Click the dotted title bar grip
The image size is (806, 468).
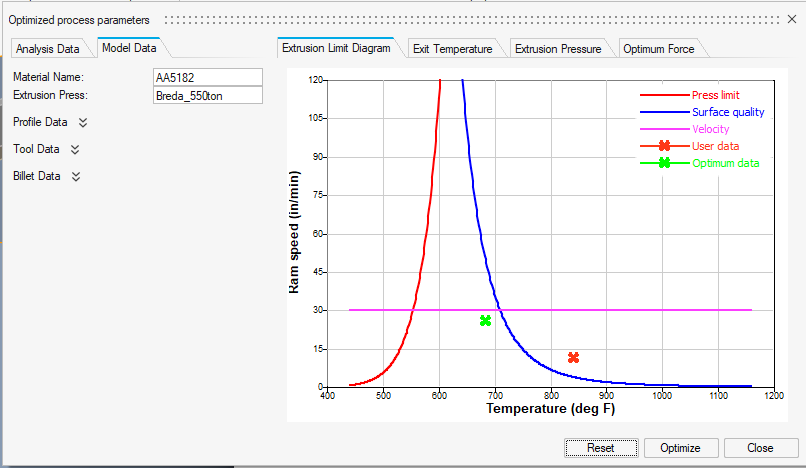[x=472, y=20]
